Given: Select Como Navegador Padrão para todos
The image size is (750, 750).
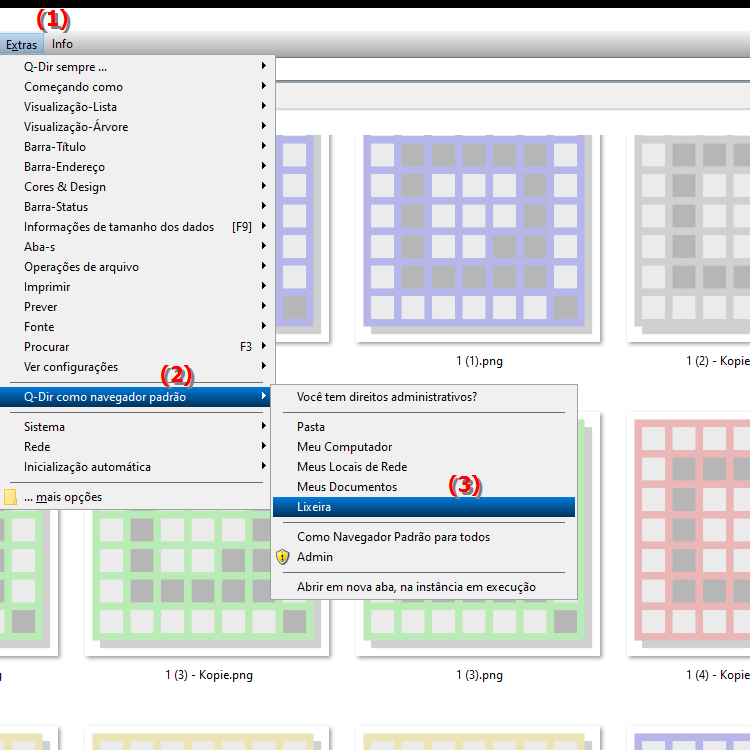Looking at the screenshot, I should (x=424, y=537).
